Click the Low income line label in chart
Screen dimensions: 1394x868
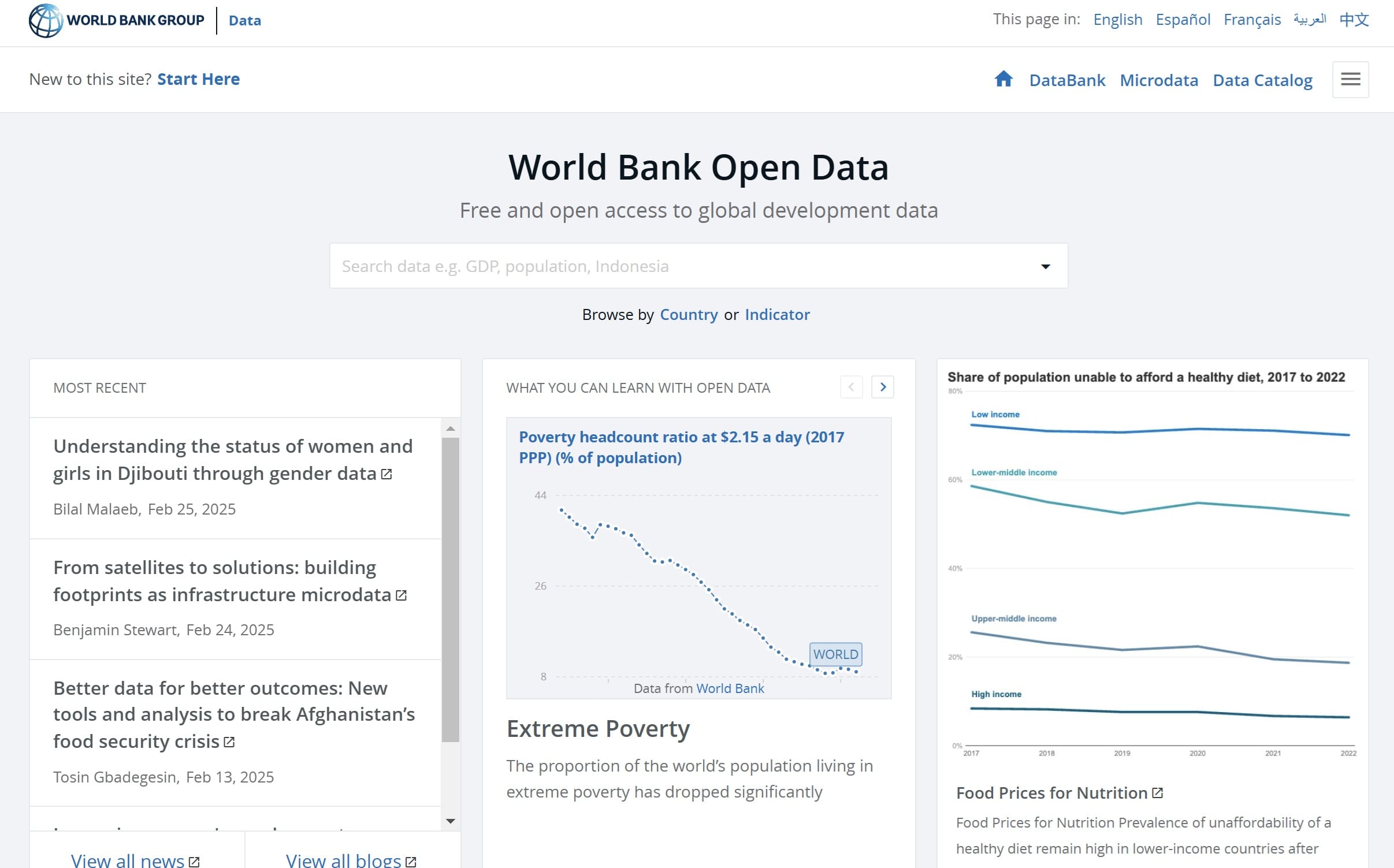(x=995, y=415)
